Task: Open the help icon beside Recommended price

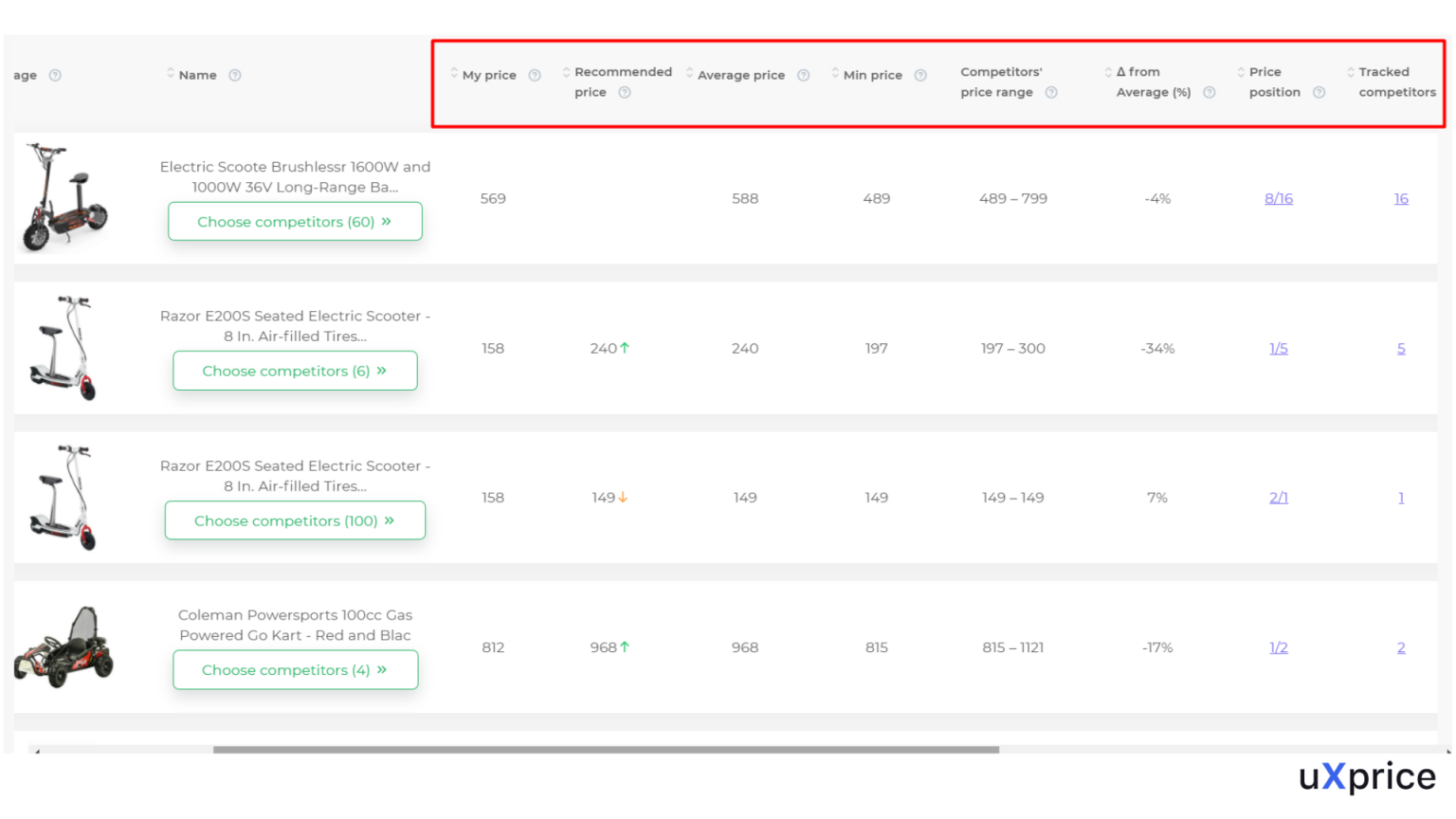Action: tap(624, 93)
